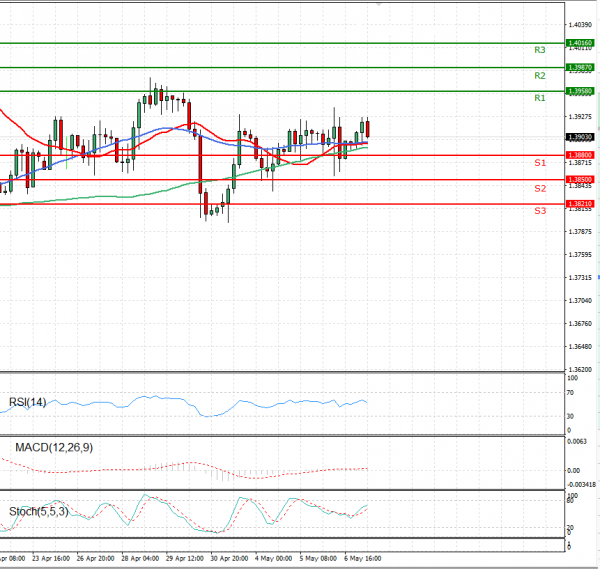Select the 1.38210 red price tag

point(580,204)
